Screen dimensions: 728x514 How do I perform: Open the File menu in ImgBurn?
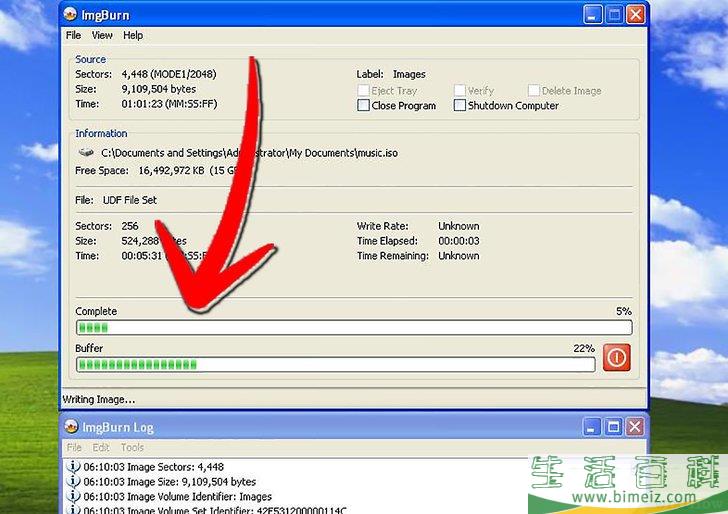[x=73, y=35]
